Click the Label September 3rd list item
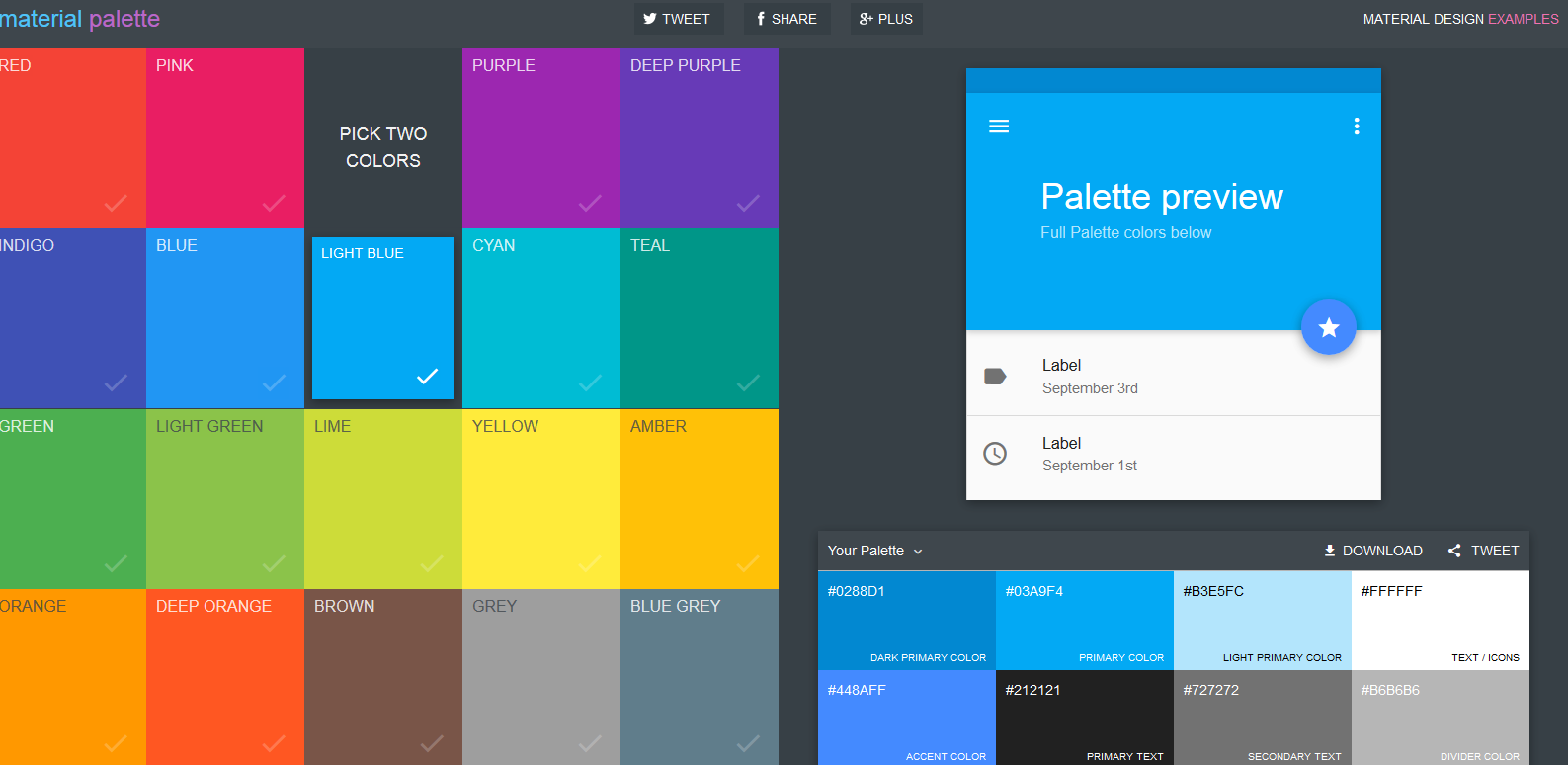Image resolution: width=1568 pixels, height=765 pixels. (1173, 377)
